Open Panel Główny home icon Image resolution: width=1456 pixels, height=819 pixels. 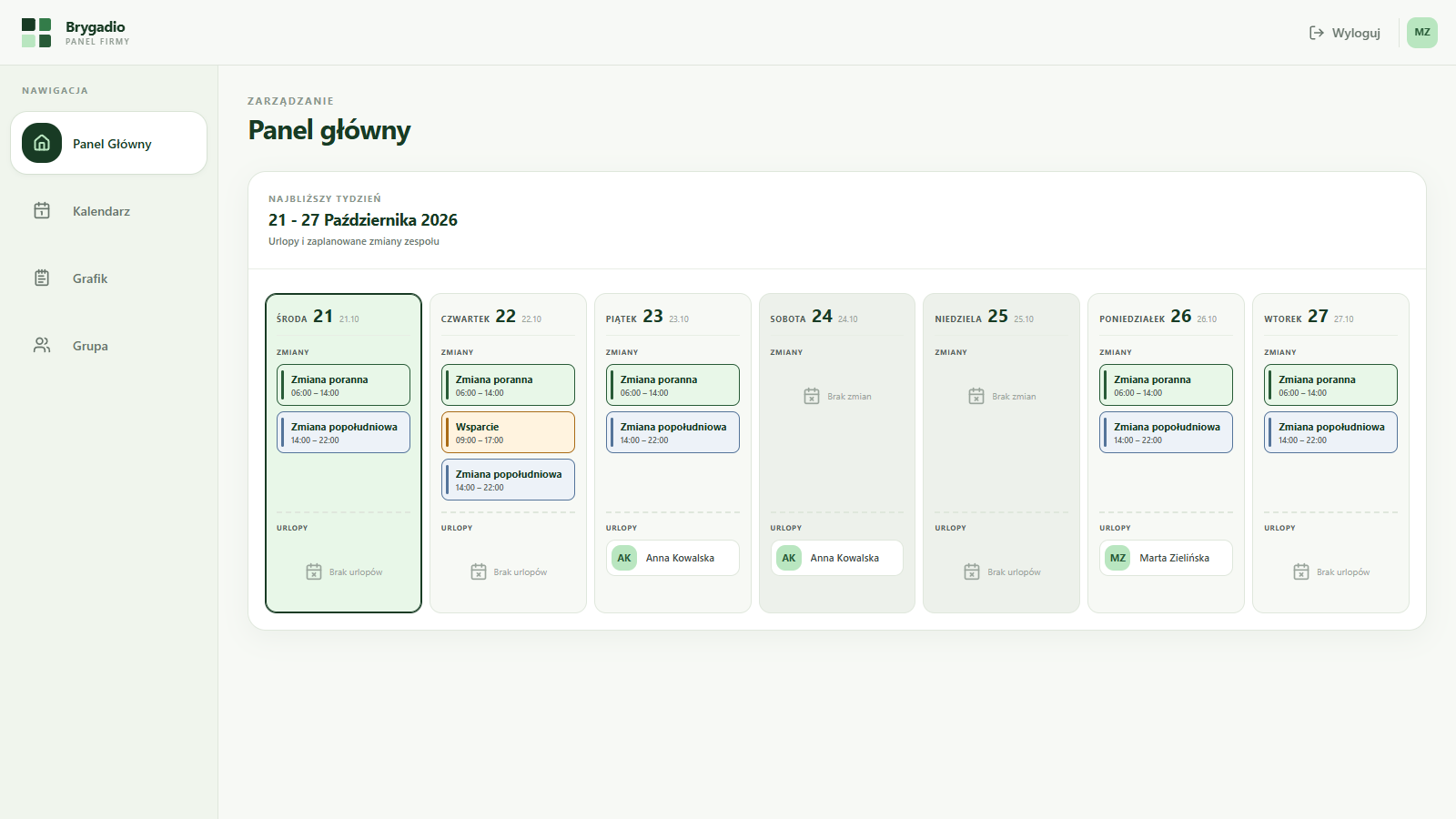tap(42, 143)
